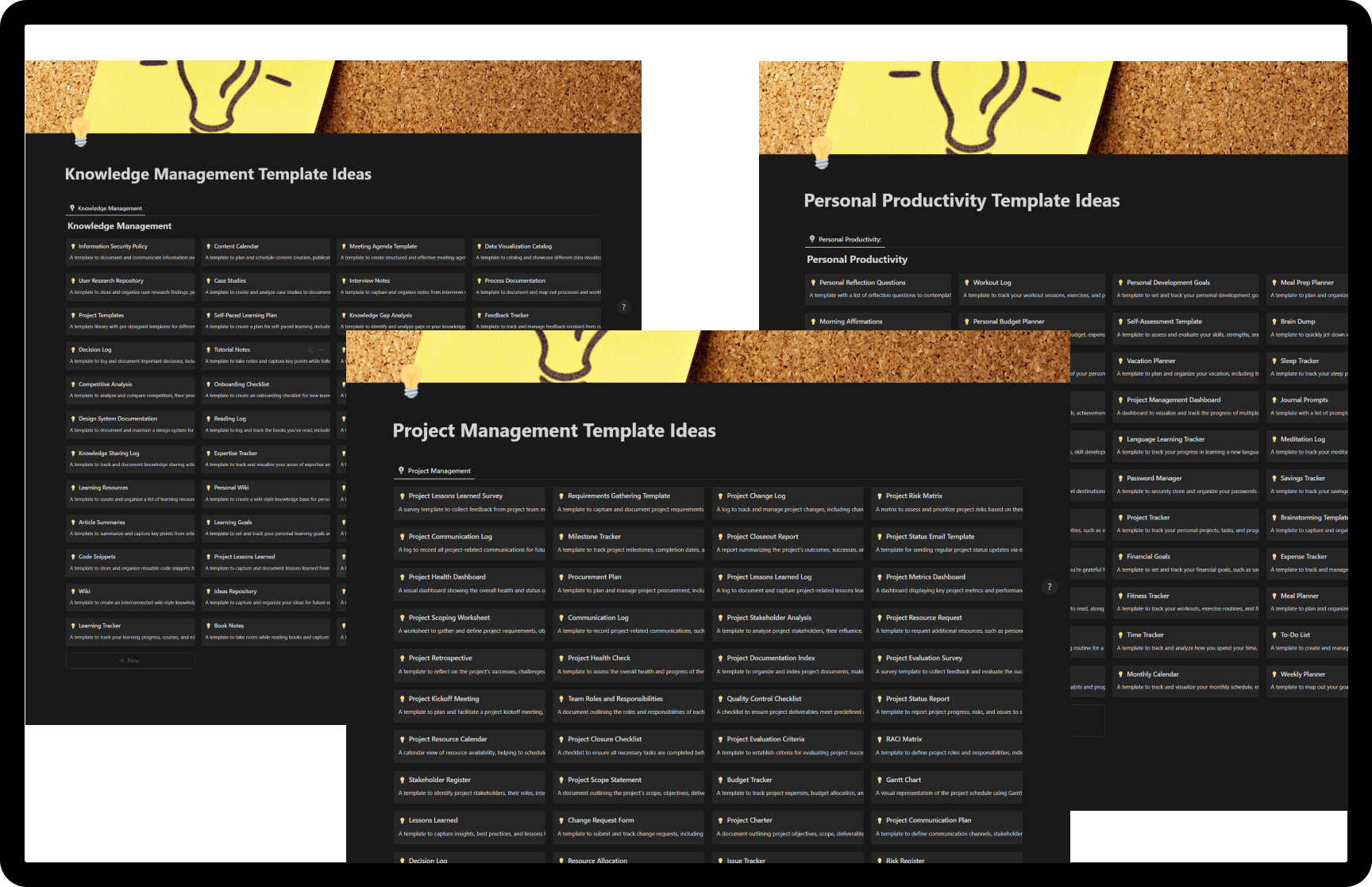The width and height of the screenshot is (1372, 887).
Task: Click the pencil edit icon on Tutorial Notes
Action: coord(310,350)
